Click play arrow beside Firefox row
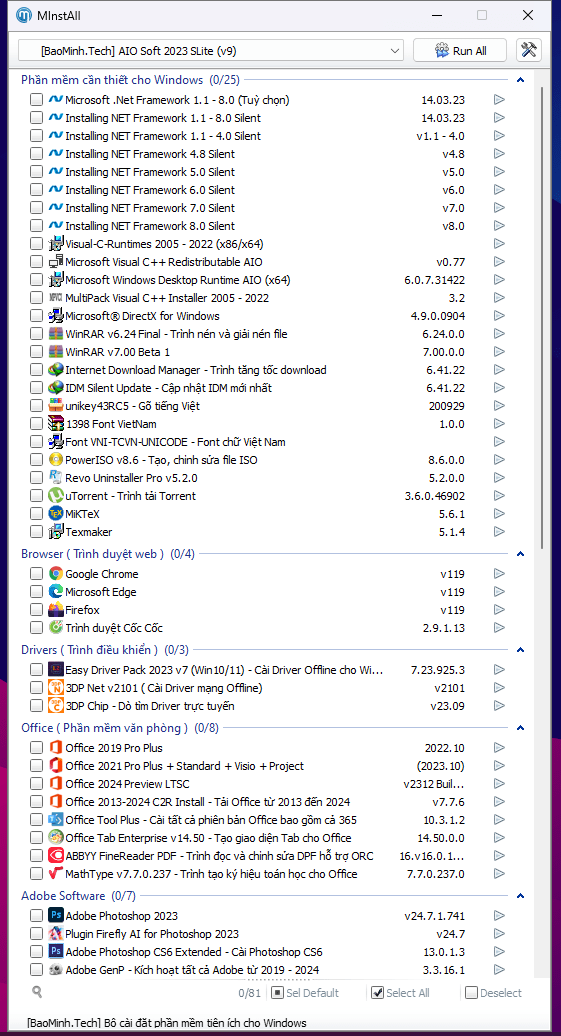The image size is (561, 1036). click(x=499, y=610)
